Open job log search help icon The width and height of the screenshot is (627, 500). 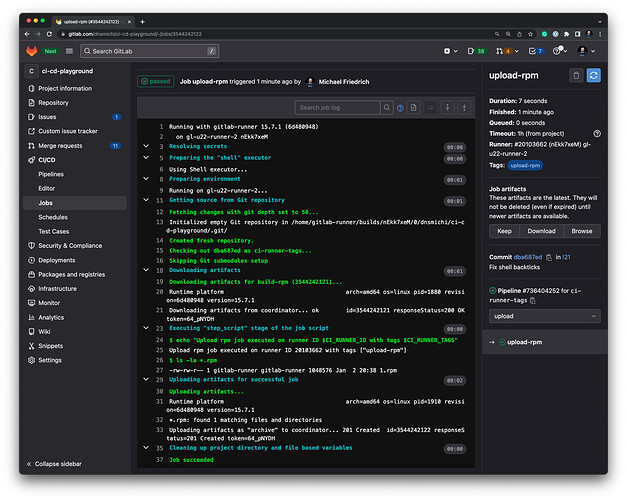(400, 108)
